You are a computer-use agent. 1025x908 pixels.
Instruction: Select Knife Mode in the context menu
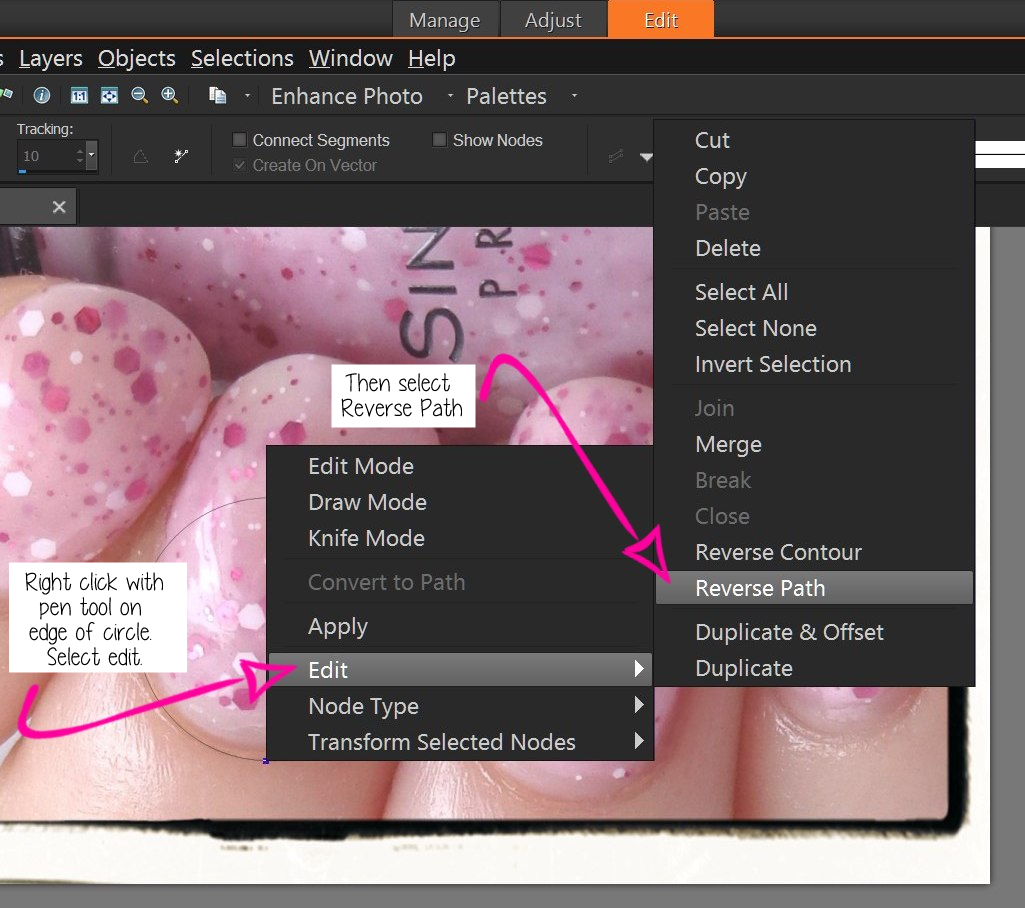point(366,538)
